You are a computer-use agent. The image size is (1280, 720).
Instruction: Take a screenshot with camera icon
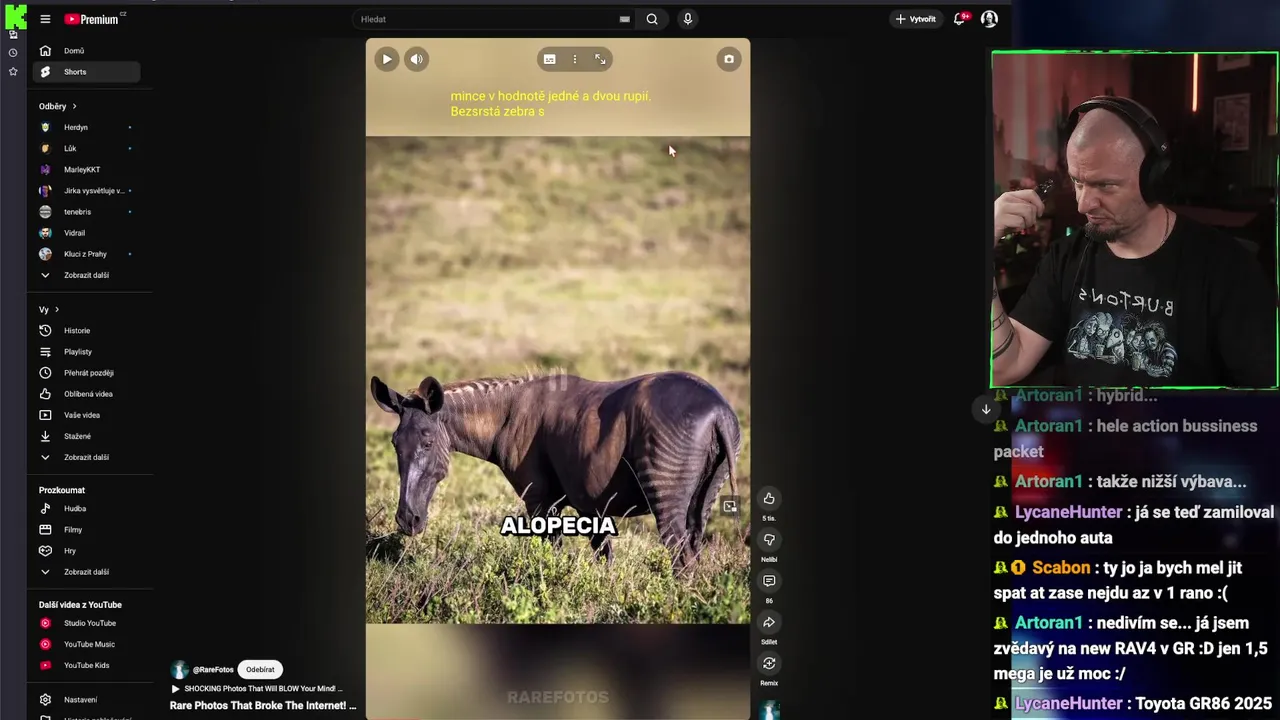(729, 59)
